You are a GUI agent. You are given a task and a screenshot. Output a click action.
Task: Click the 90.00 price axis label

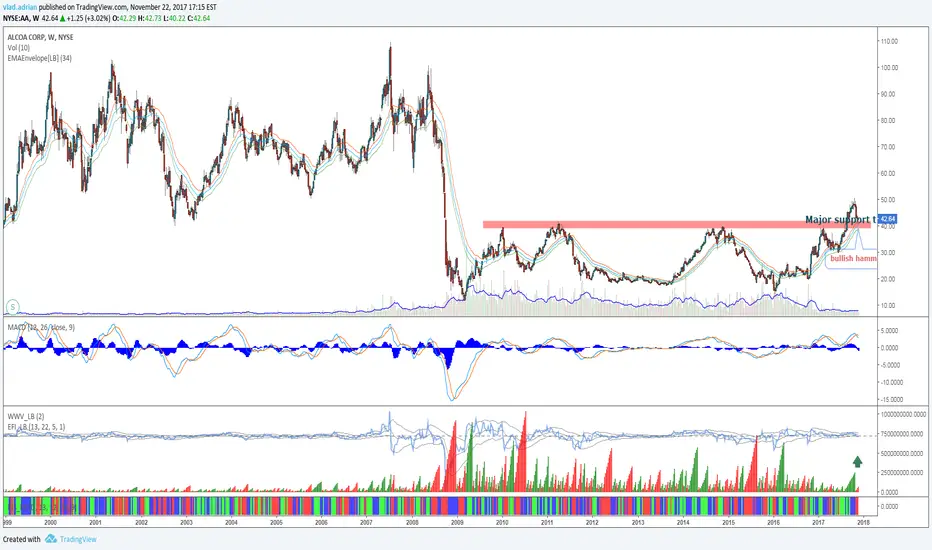(887, 94)
